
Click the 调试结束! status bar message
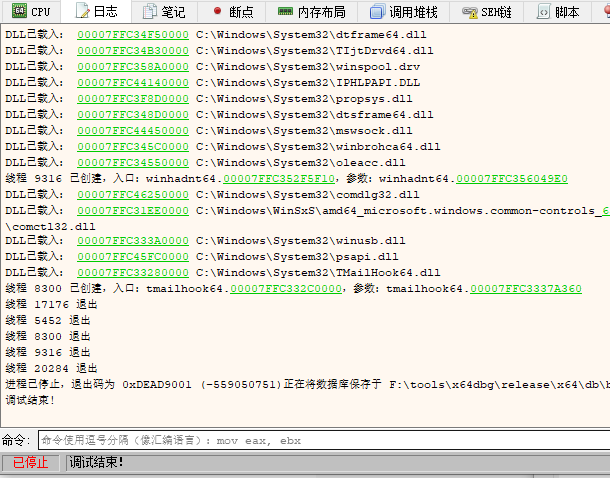[x=96, y=462]
